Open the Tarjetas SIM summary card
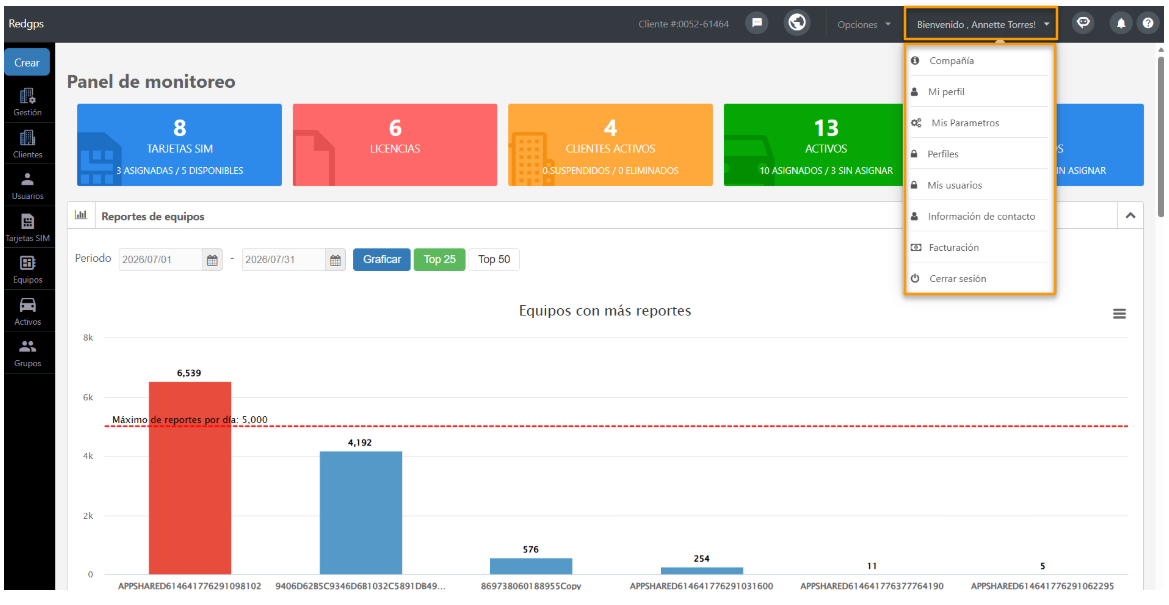Viewport: 1169px width, 605px height. (180, 145)
